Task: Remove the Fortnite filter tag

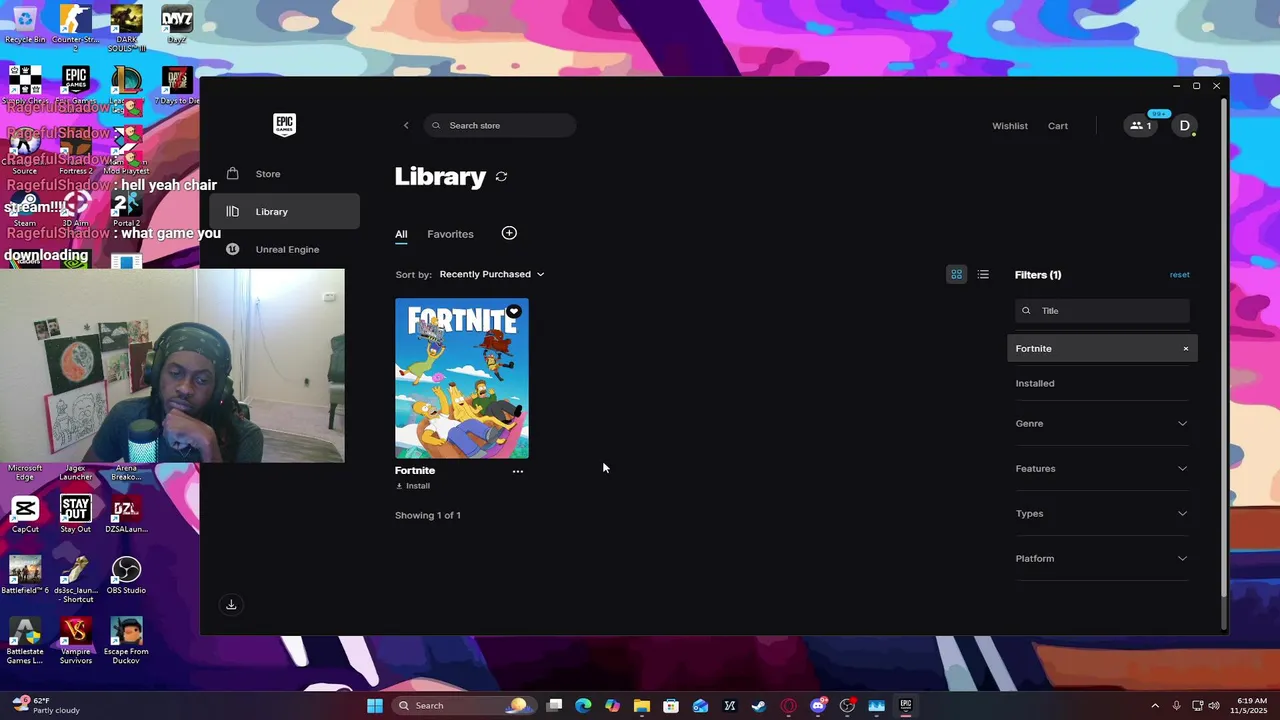Action: [1186, 349]
